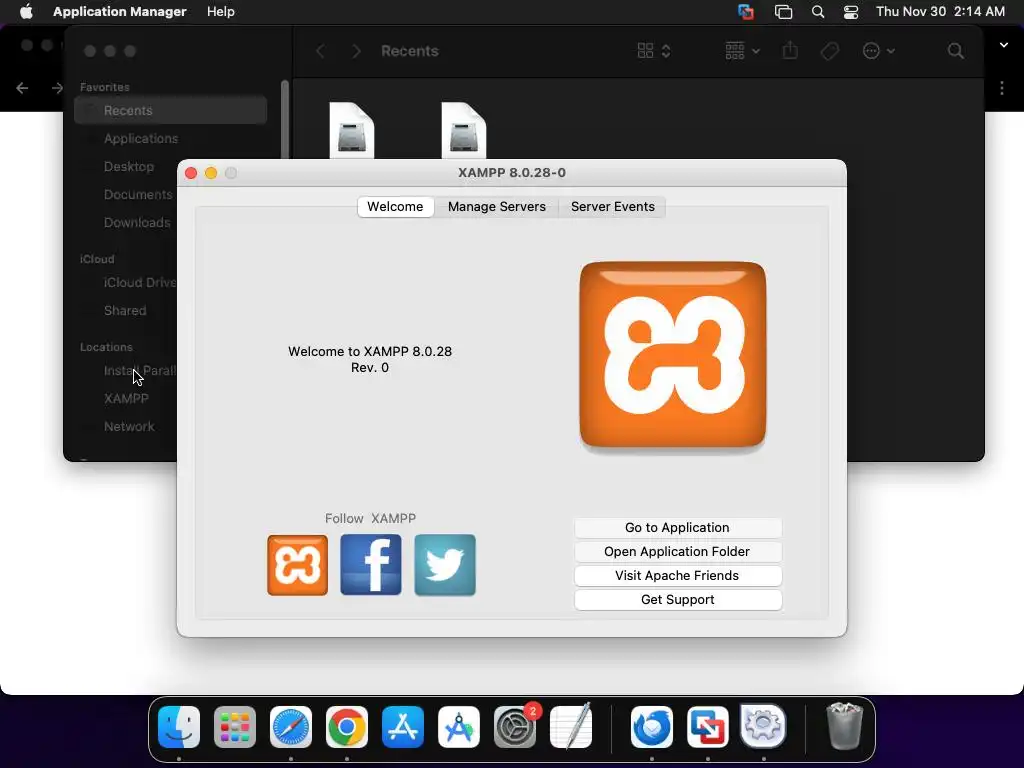Click browser back arrow behind Finder
Viewport: 1024px width, 768px height.
(x=22, y=88)
